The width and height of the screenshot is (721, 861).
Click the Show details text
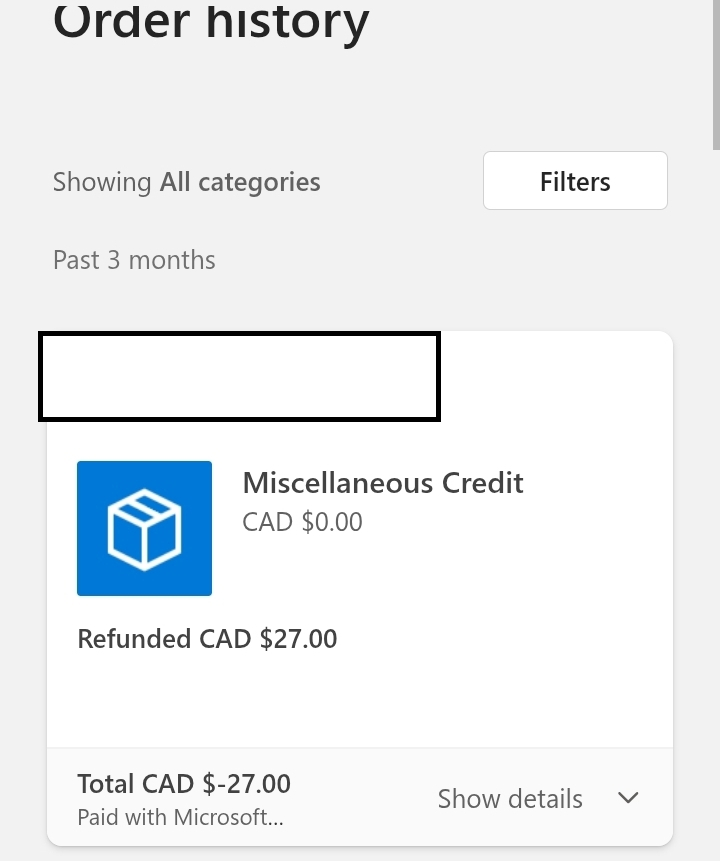click(510, 798)
